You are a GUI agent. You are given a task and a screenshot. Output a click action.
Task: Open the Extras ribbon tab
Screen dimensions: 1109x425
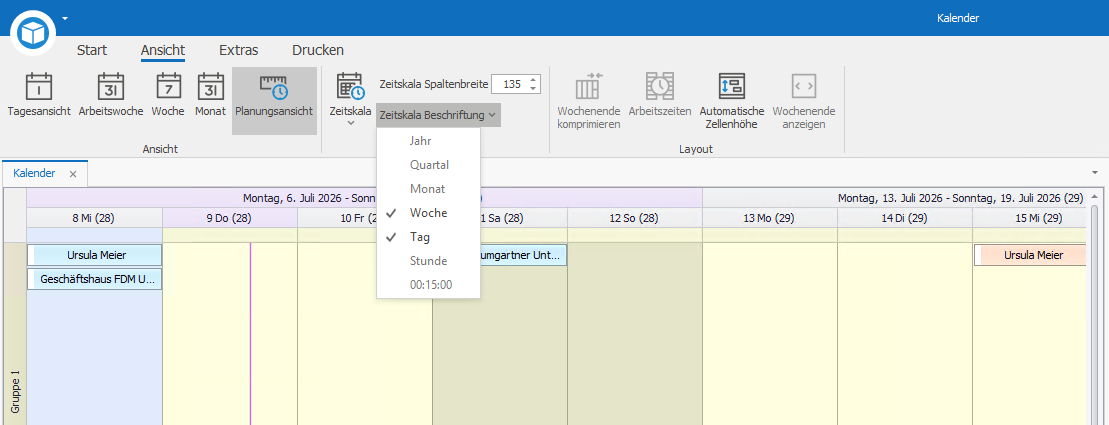pyautogui.click(x=238, y=50)
